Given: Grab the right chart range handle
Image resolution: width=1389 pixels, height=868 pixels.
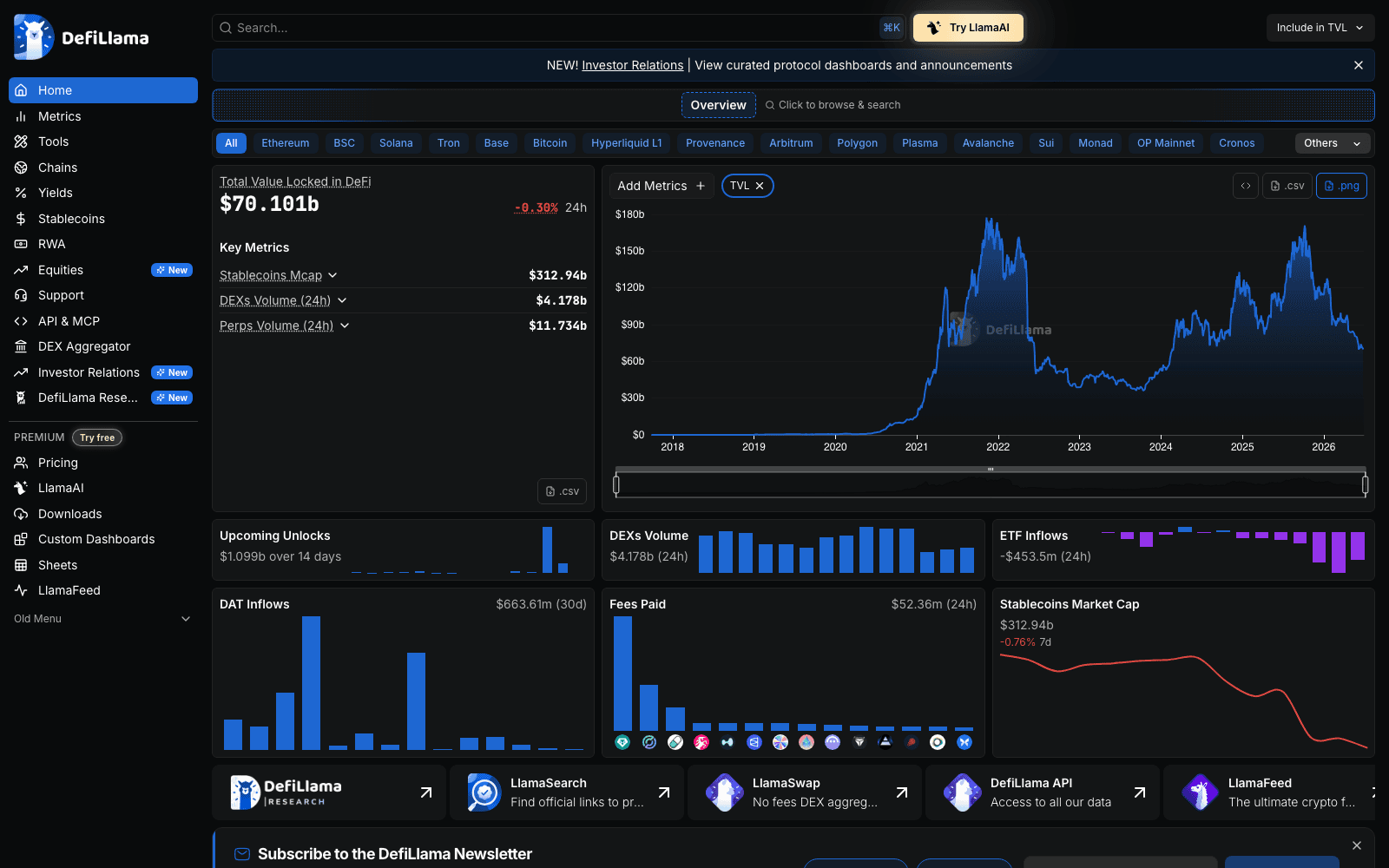Looking at the screenshot, I should [x=1365, y=484].
